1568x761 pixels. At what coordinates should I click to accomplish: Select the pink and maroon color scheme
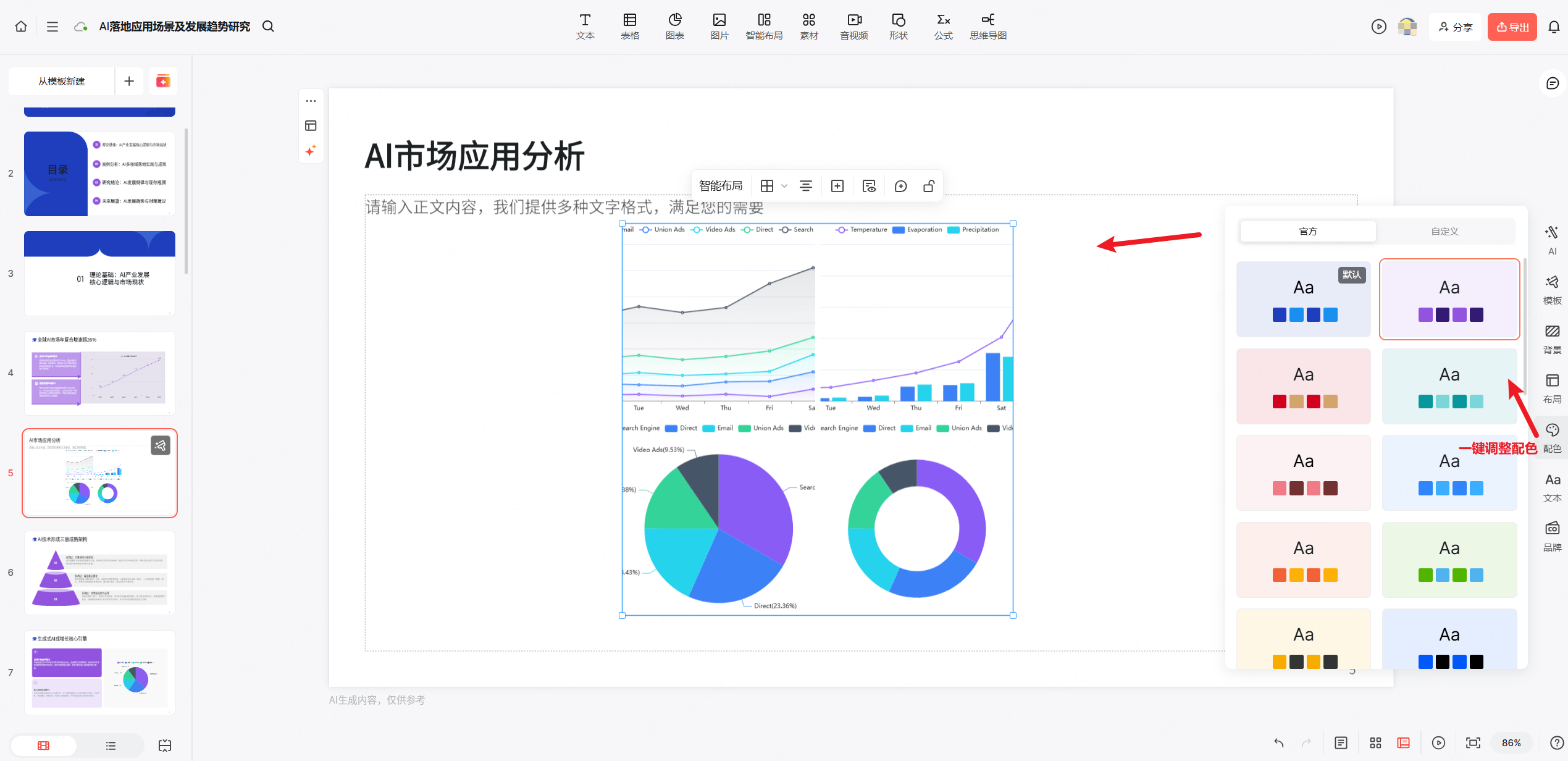coord(1304,473)
